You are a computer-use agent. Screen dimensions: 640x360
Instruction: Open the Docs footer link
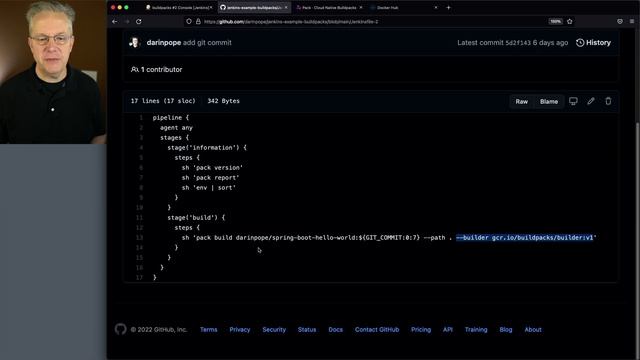click(x=336, y=329)
